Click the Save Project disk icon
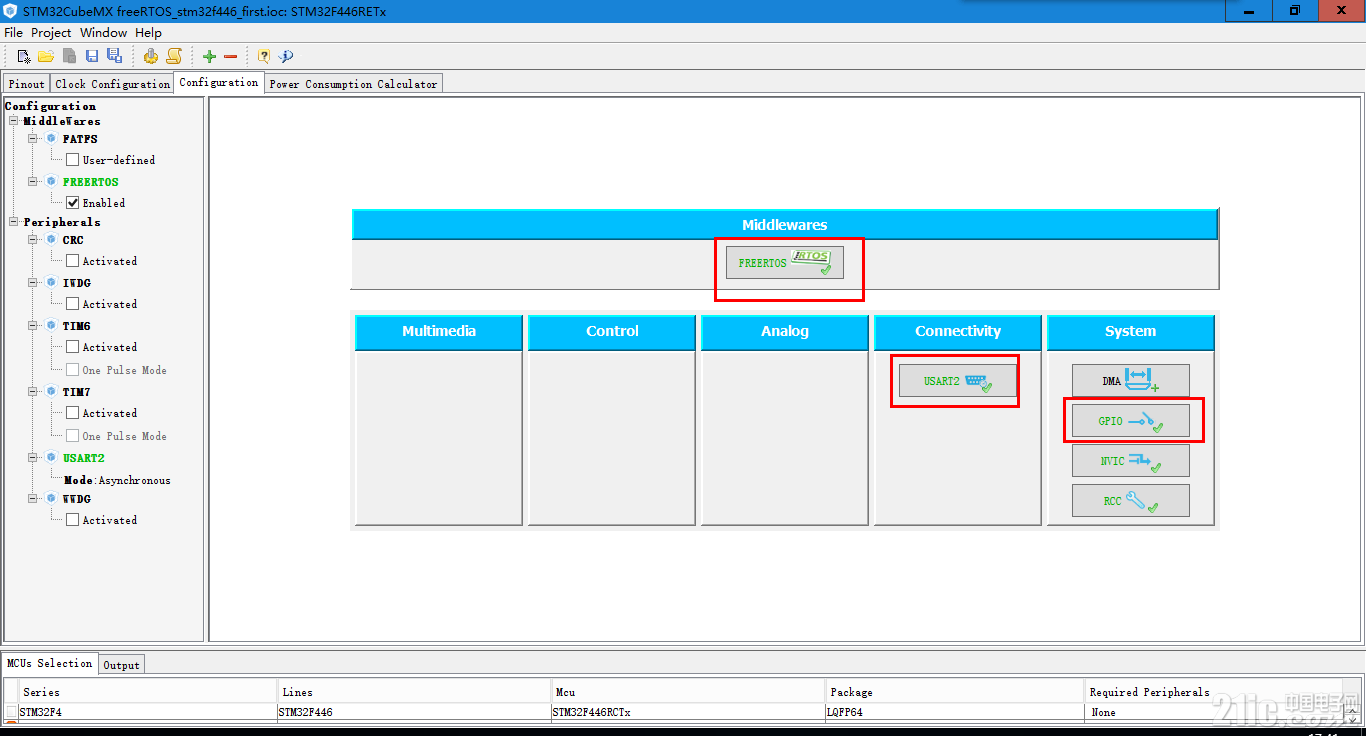 (92, 56)
